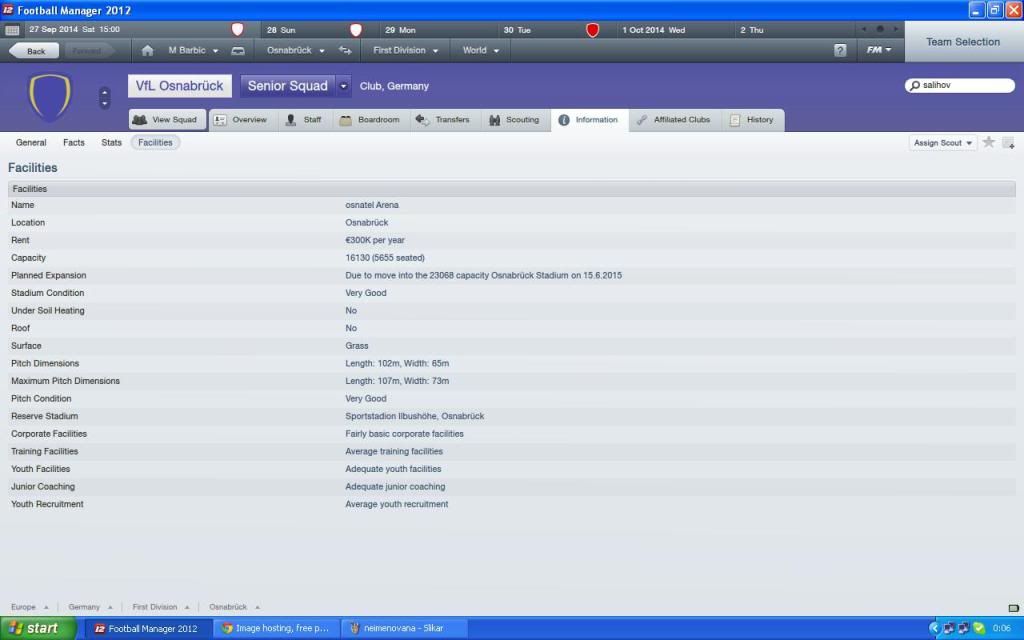Open the Transfers tab
1024x640 pixels.
click(444, 120)
